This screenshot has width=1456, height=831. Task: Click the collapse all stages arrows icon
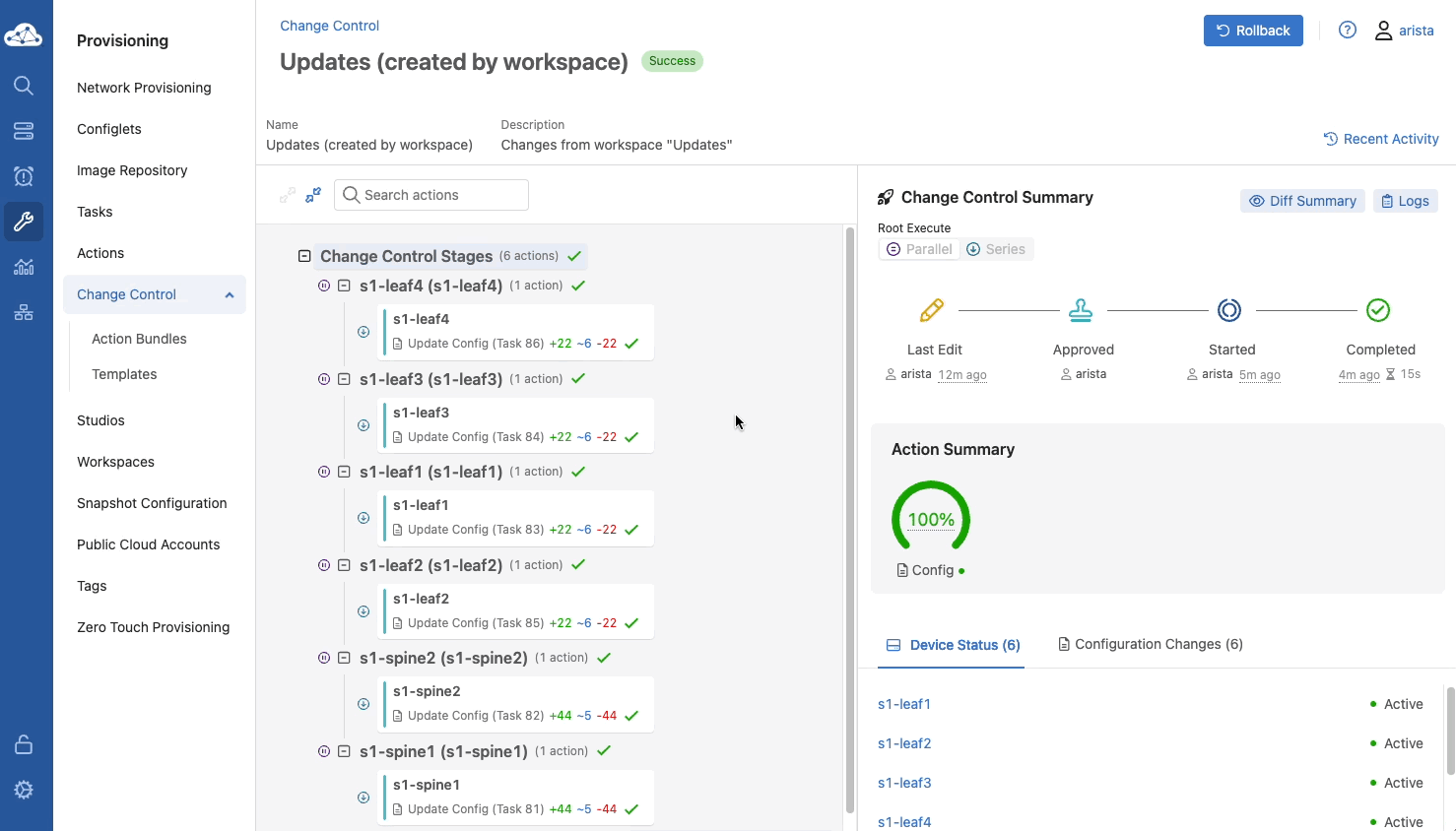point(313,195)
